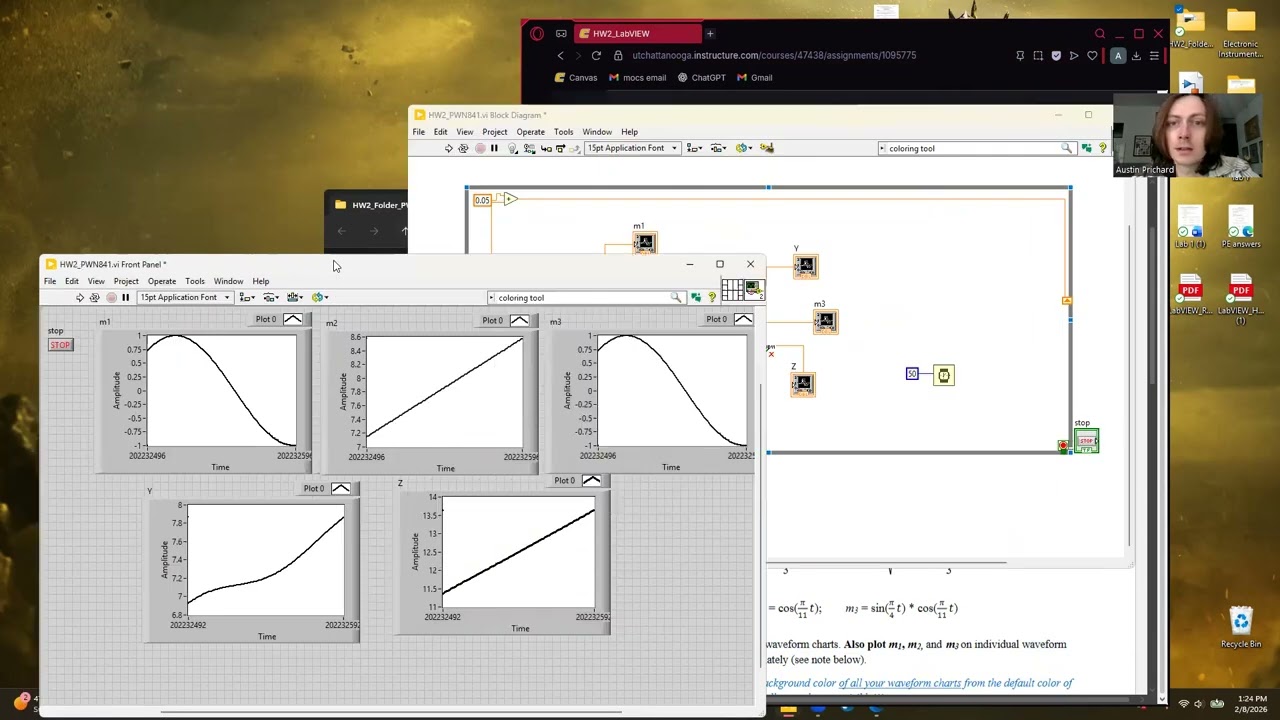Viewport: 1280px width, 720px height.
Task: Click the Y chart Plot 0 legend swatch
Action: click(x=340, y=488)
